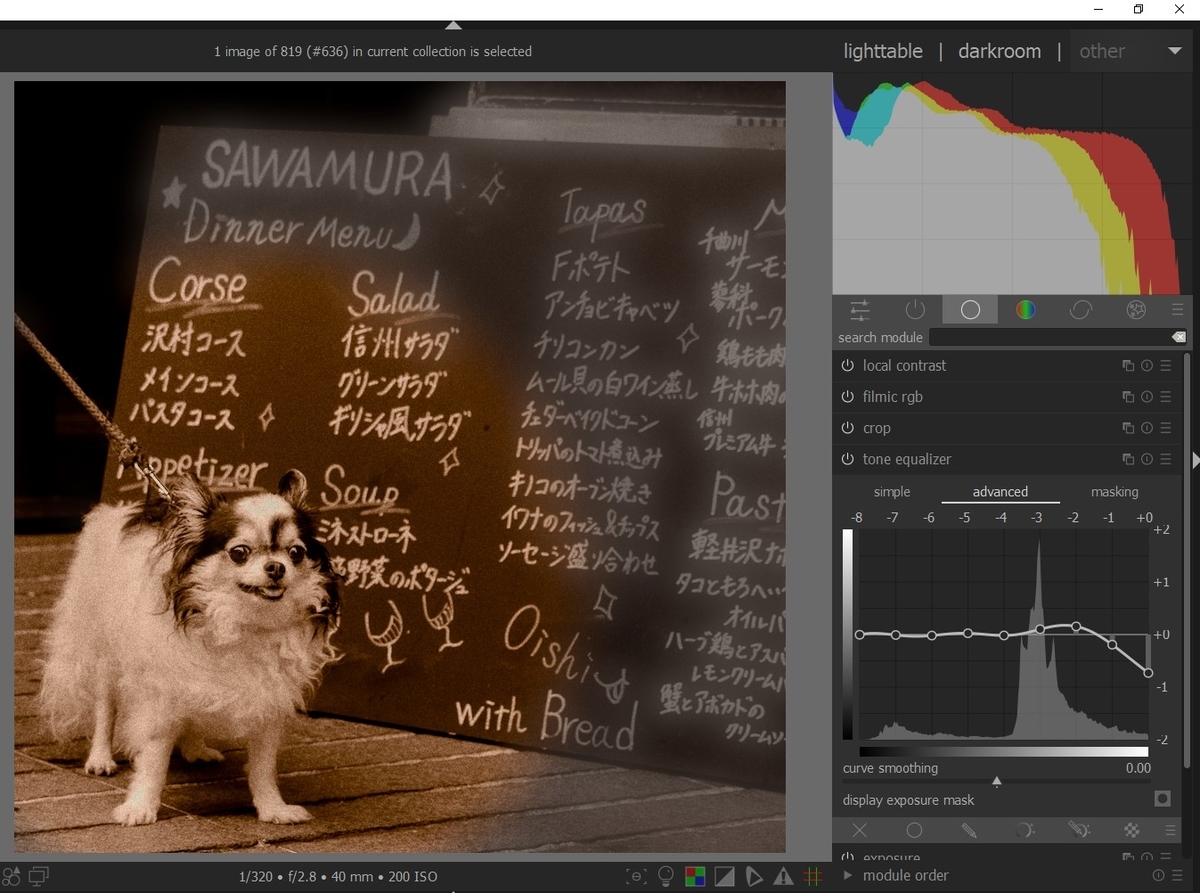Select the advanced tab

click(x=1000, y=492)
